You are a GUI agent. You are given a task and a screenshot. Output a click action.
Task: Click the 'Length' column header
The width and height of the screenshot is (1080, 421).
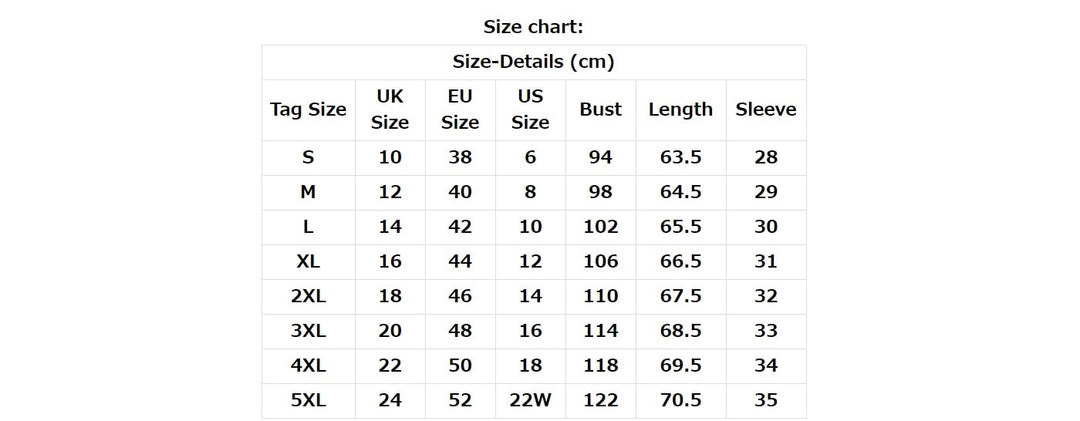tap(680, 110)
